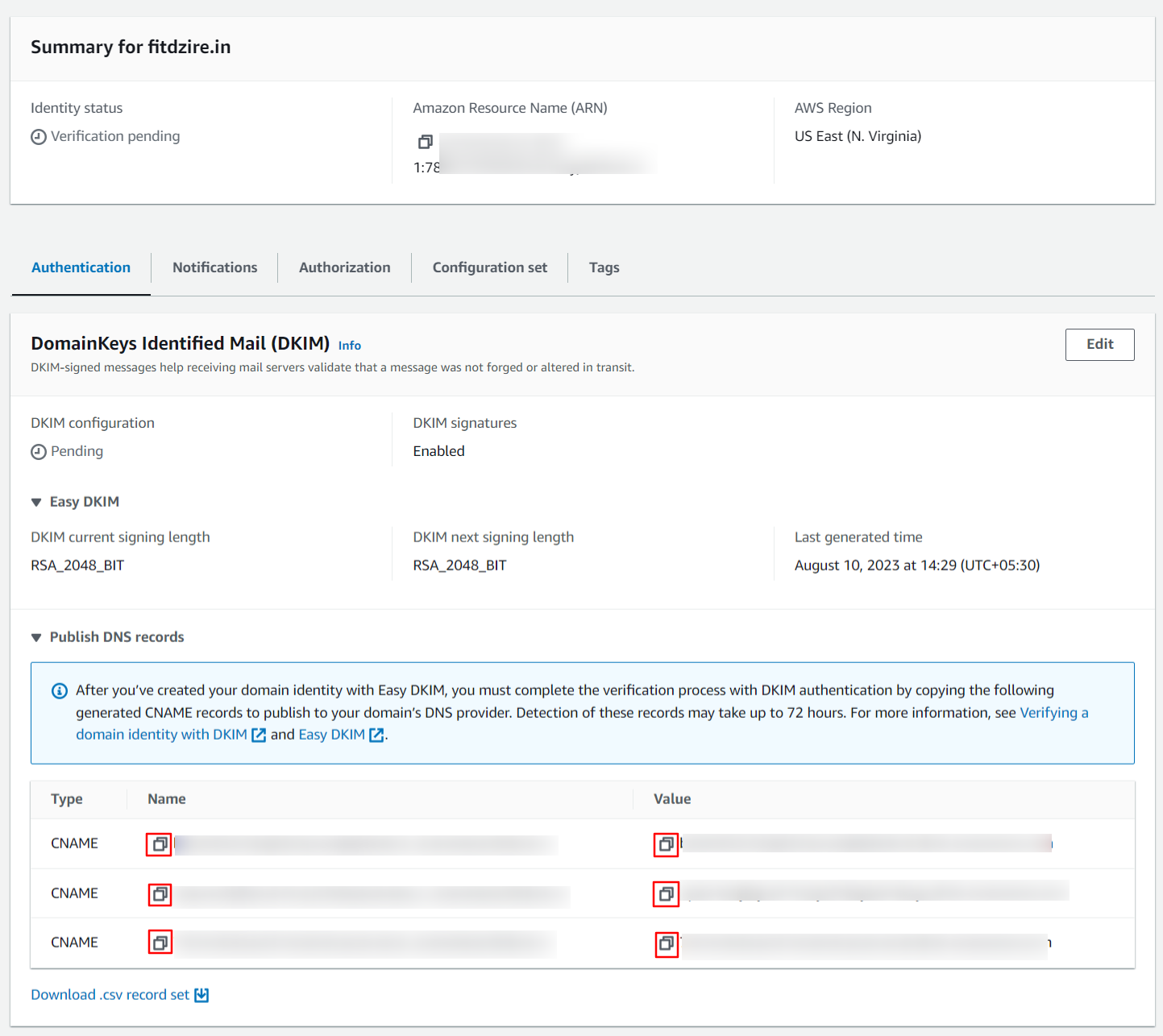Click the Edit button for DKIM

1099,344
